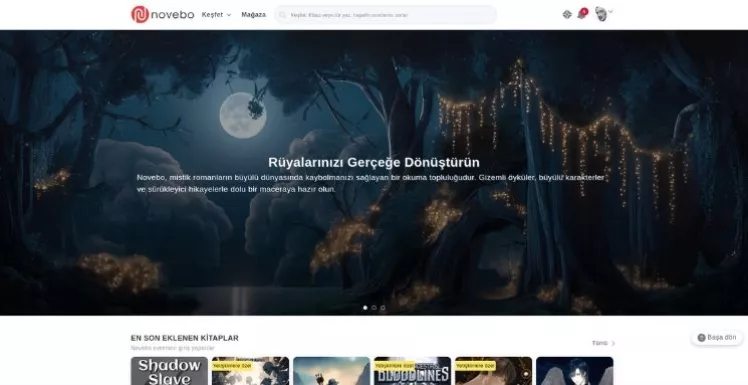Open the user avatar menu
748x385 pixels.
pyautogui.click(x=603, y=13)
